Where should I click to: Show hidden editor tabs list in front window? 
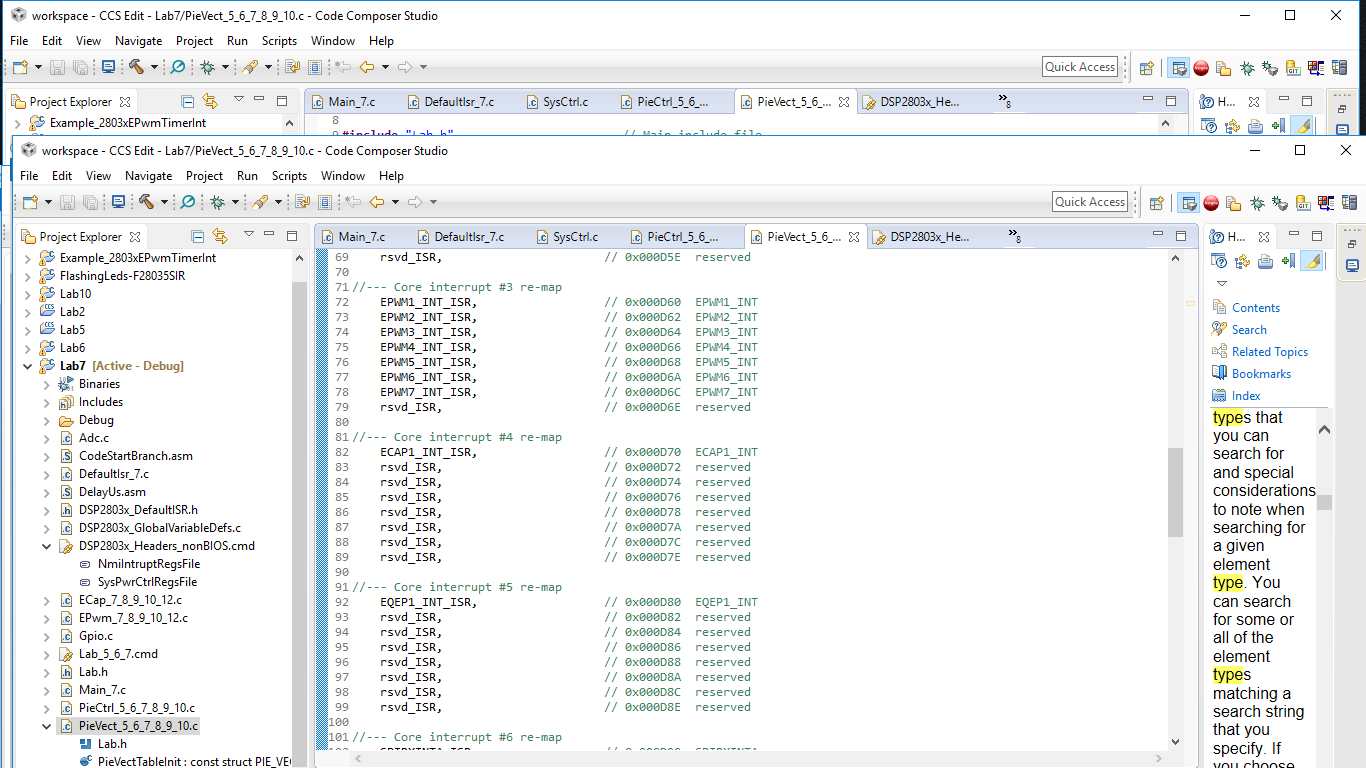click(x=1013, y=237)
